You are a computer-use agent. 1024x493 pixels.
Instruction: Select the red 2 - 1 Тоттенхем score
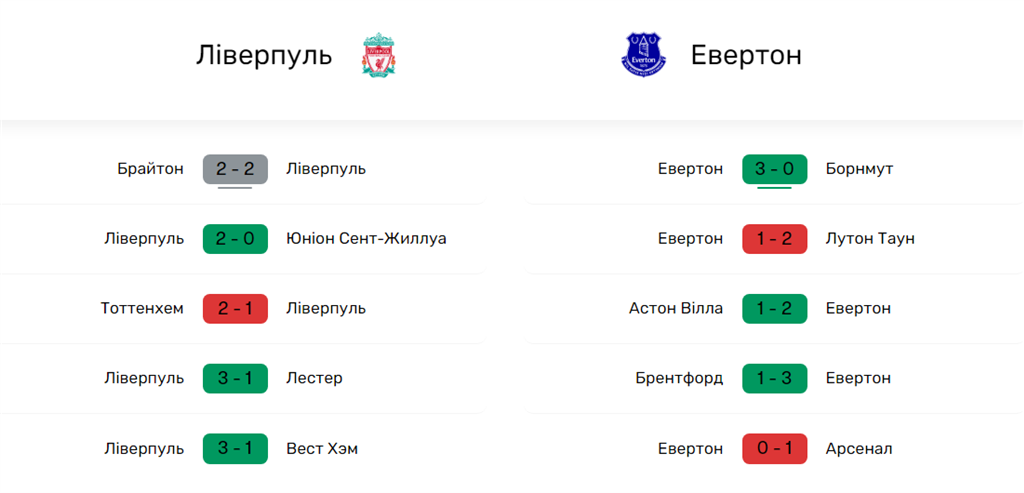coord(235,309)
